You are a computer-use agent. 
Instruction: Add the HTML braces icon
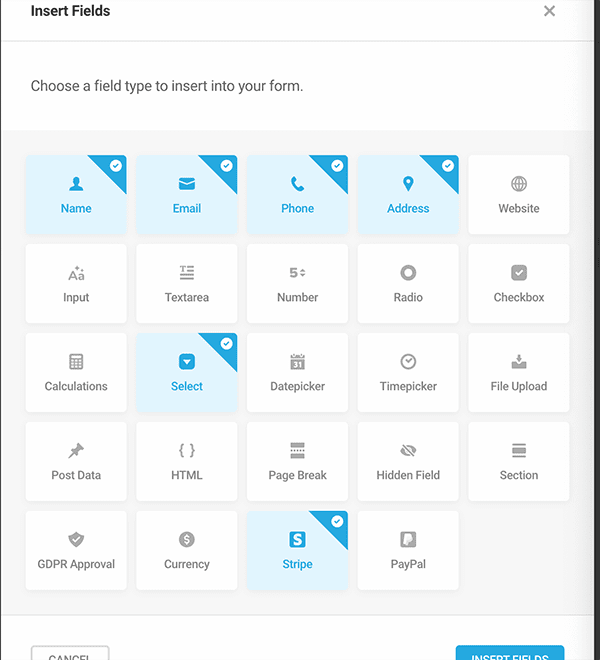pos(187,450)
